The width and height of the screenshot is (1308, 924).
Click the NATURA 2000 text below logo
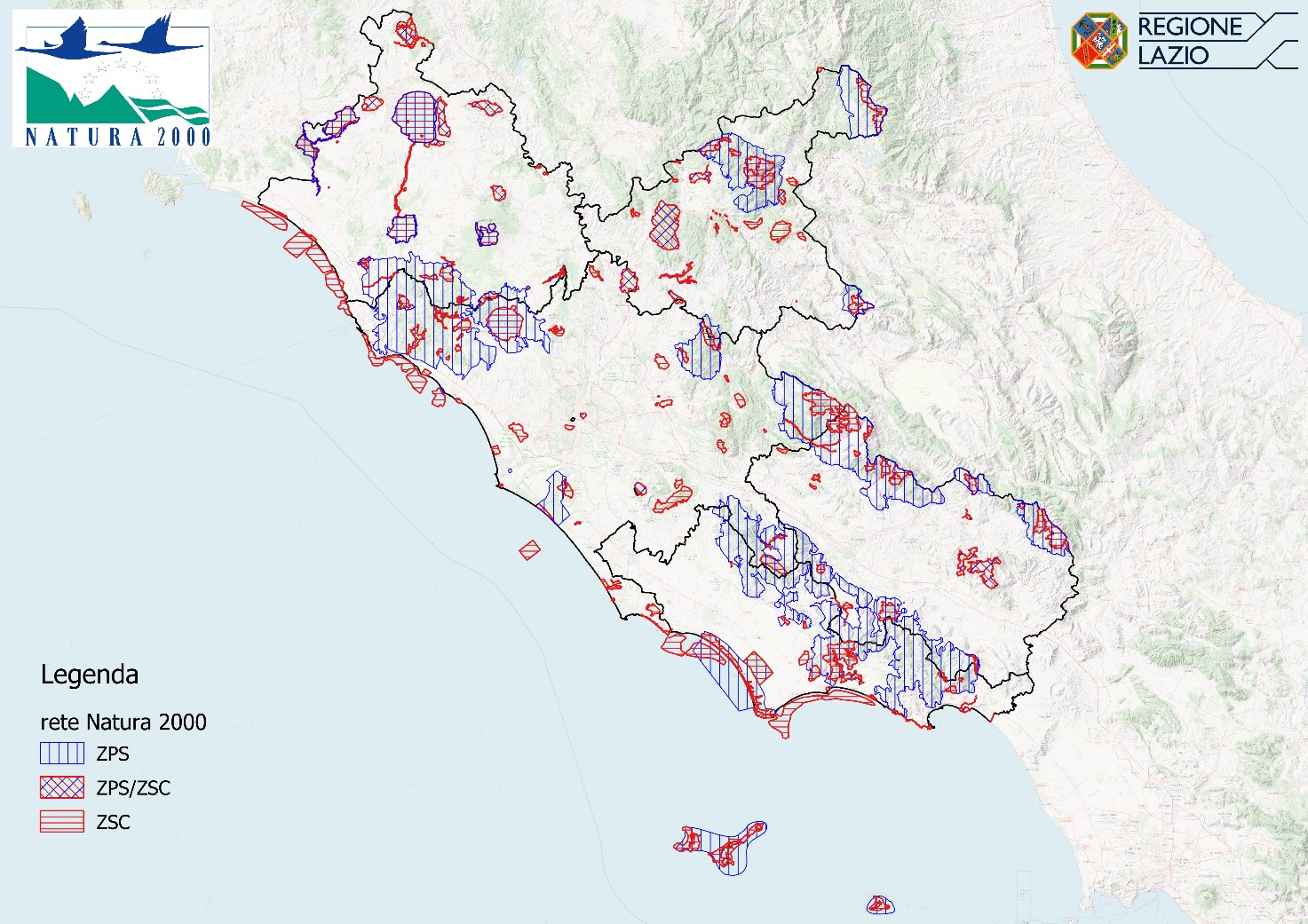tap(118, 137)
